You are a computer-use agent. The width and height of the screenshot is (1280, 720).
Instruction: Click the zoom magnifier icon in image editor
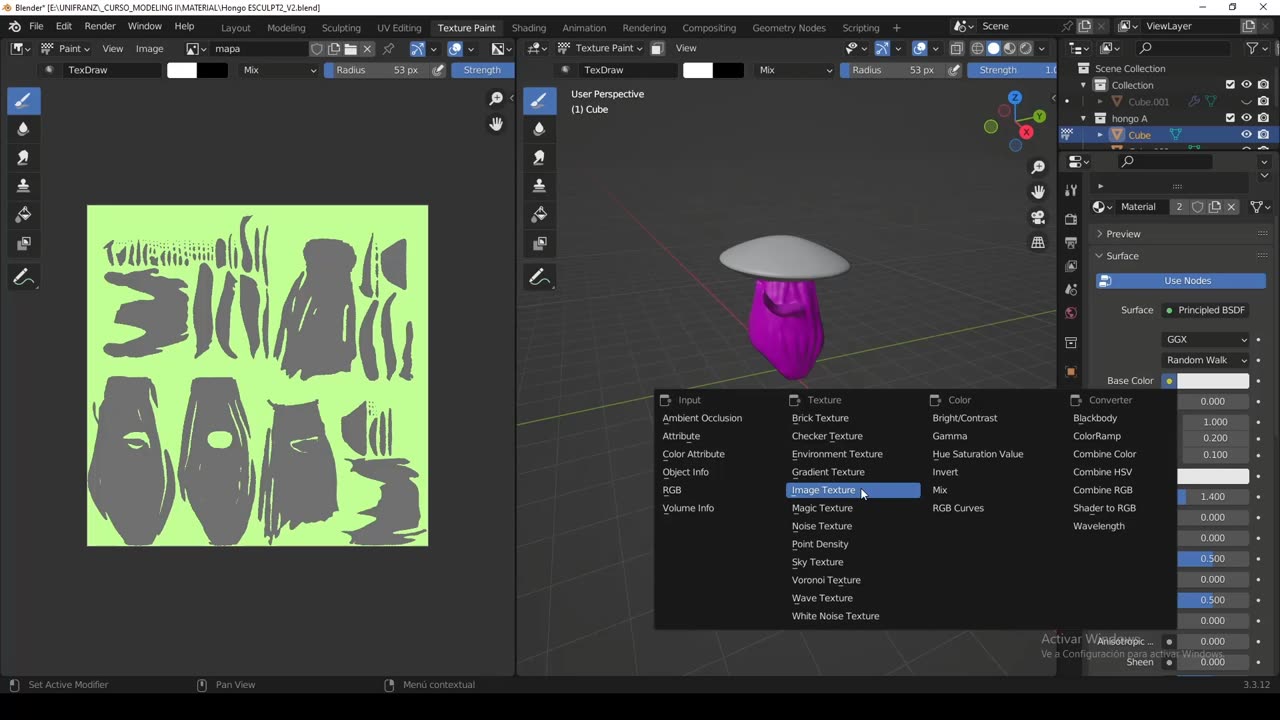coord(496,98)
